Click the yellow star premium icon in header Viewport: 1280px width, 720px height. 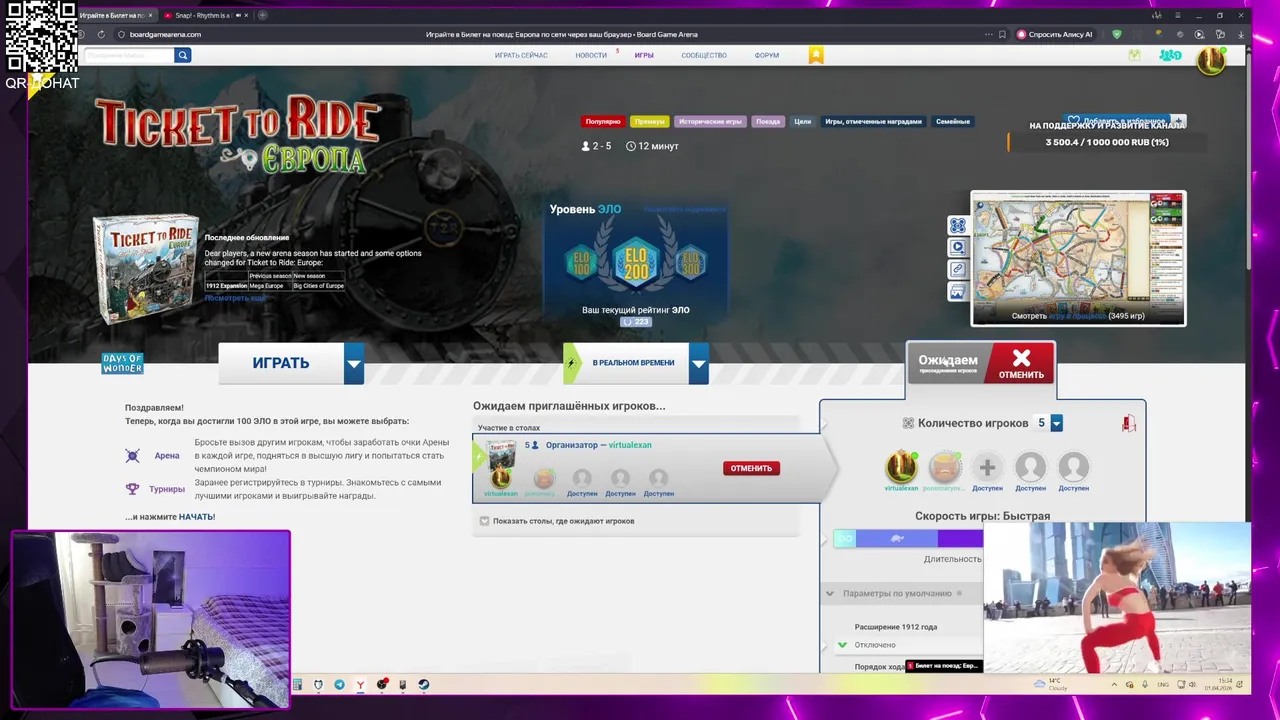[x=816, y=55]
